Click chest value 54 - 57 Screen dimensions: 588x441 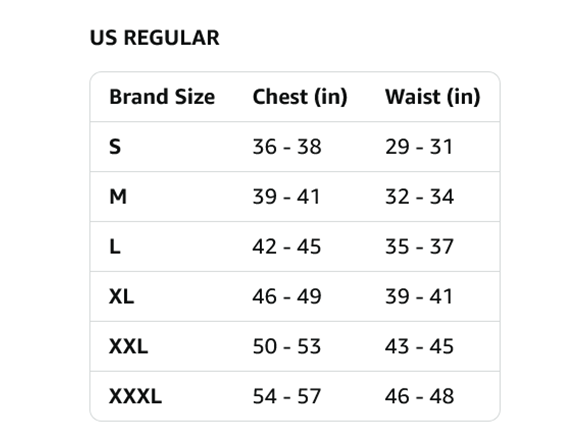point(287,396)
